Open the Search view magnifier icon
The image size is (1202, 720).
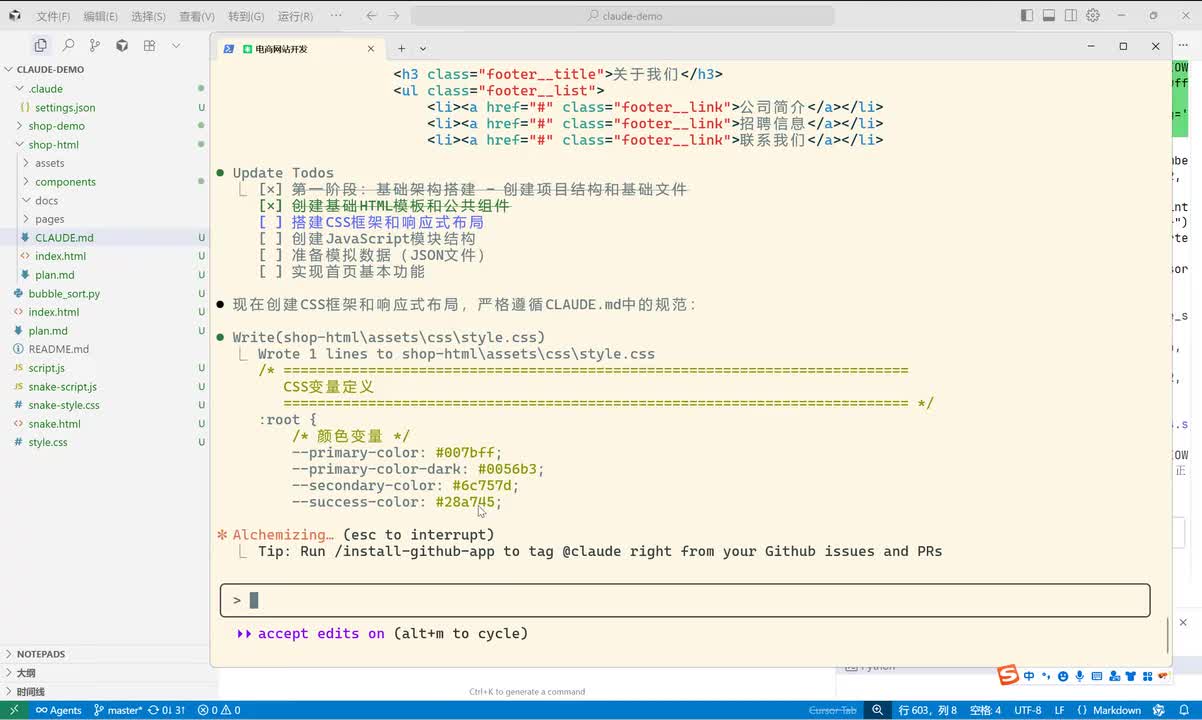(x=68, y=45)
